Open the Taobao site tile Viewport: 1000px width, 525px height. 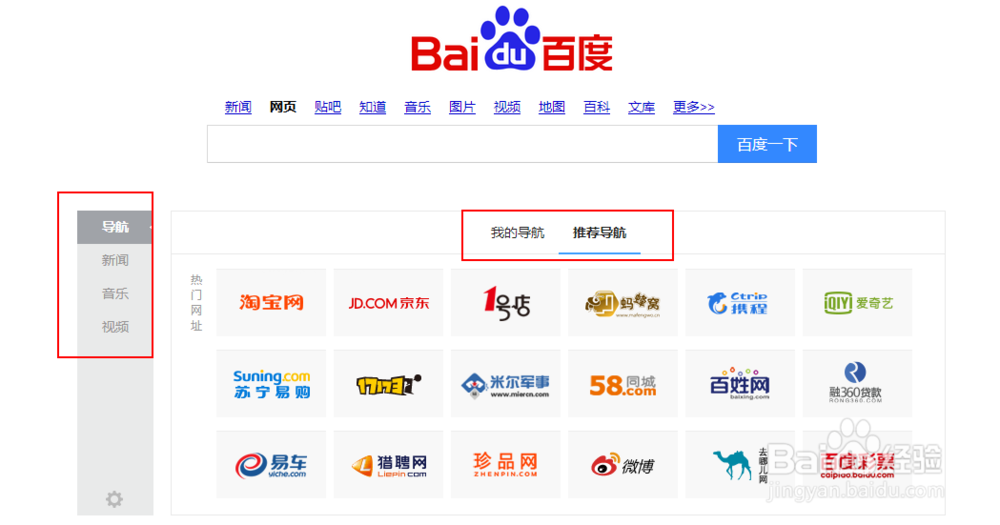pyautogui.click(x=271, y=302)
